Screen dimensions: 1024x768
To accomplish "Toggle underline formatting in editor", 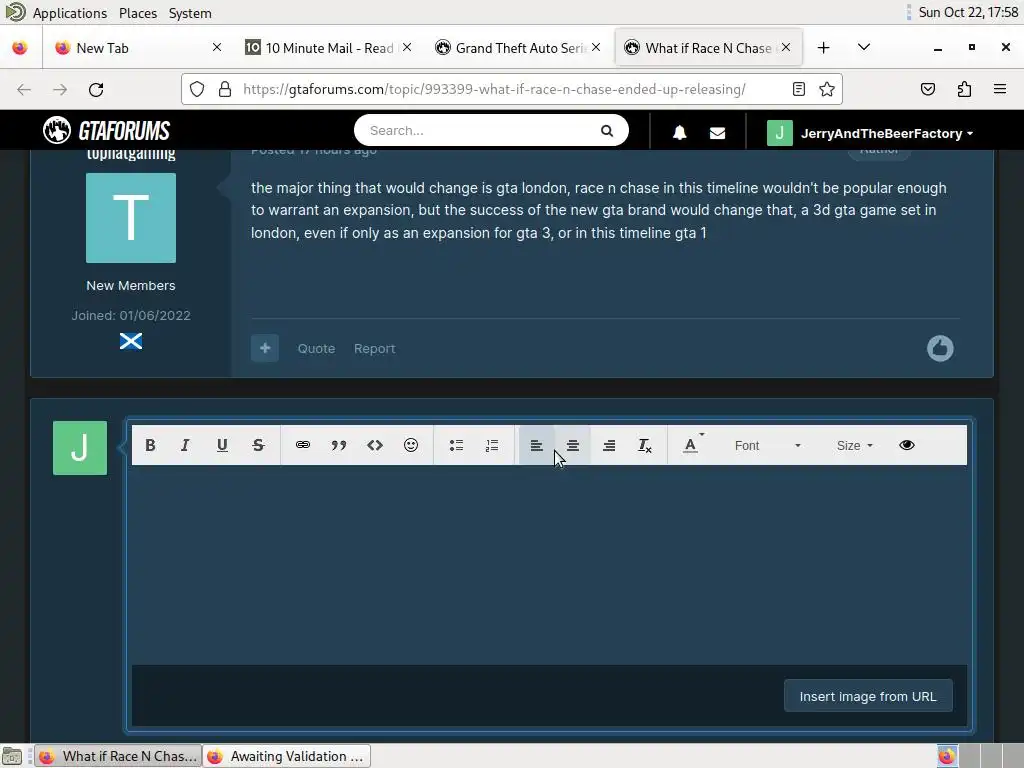I will (x=222, y=445).
